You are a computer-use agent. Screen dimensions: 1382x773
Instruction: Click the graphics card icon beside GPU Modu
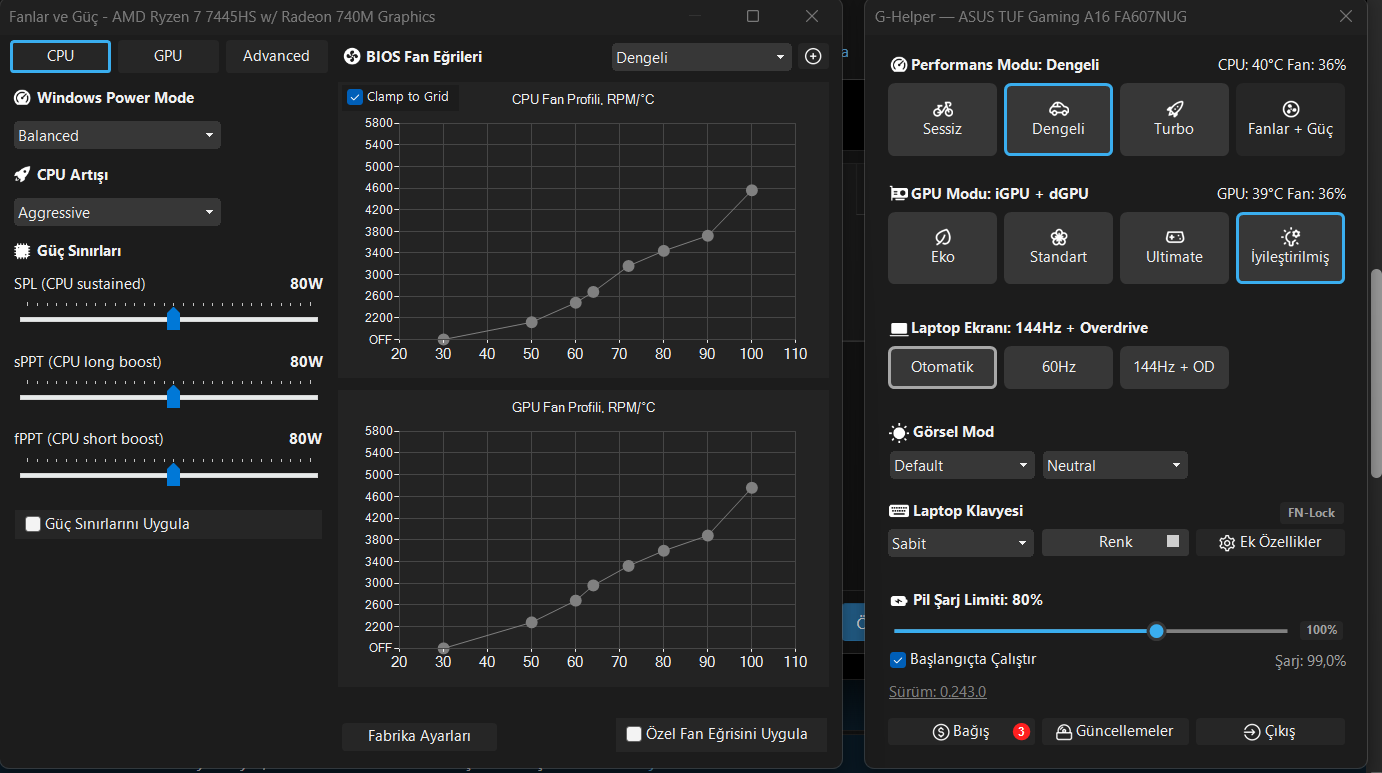tap(899, 194)
